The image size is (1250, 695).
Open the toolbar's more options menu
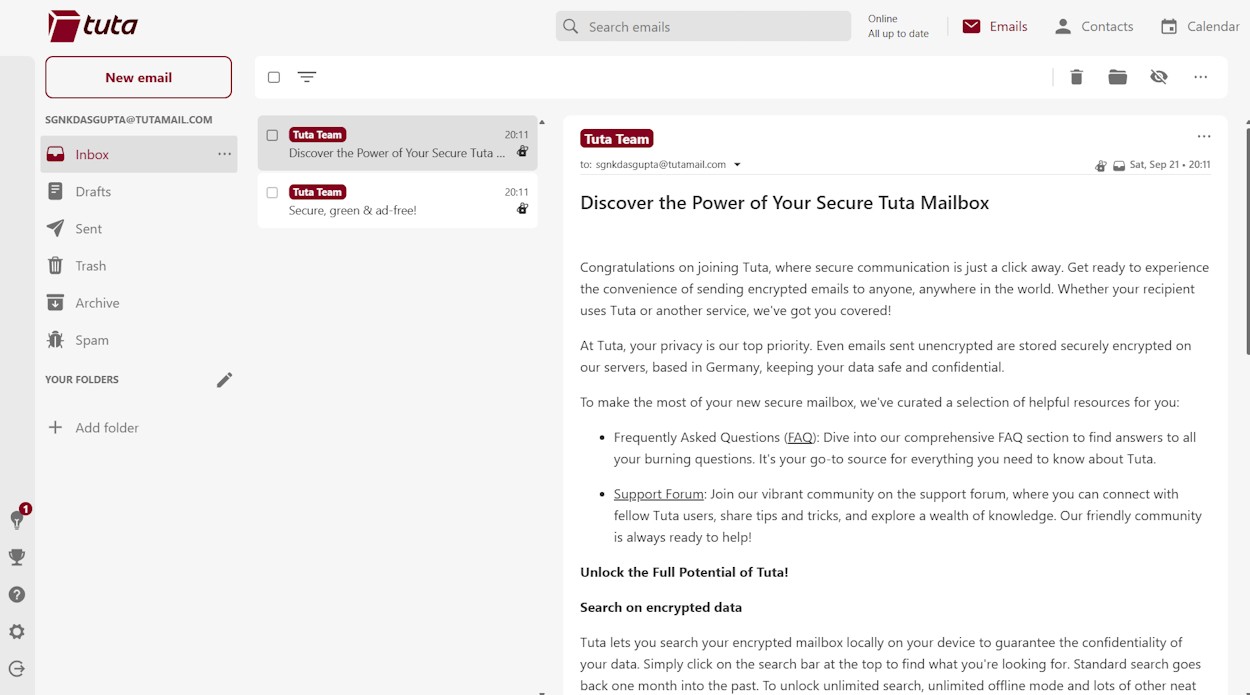click(x=1201, y=77)
